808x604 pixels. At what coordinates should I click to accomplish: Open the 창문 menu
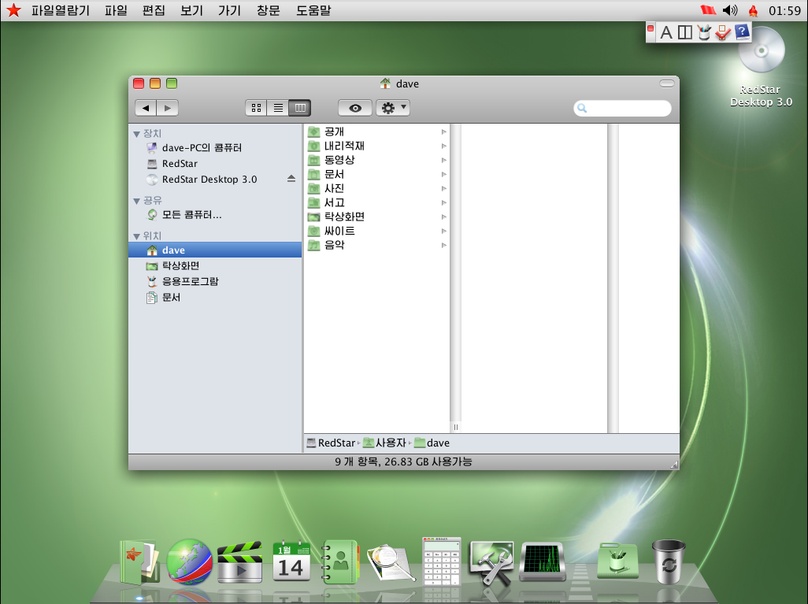[268, 10]
